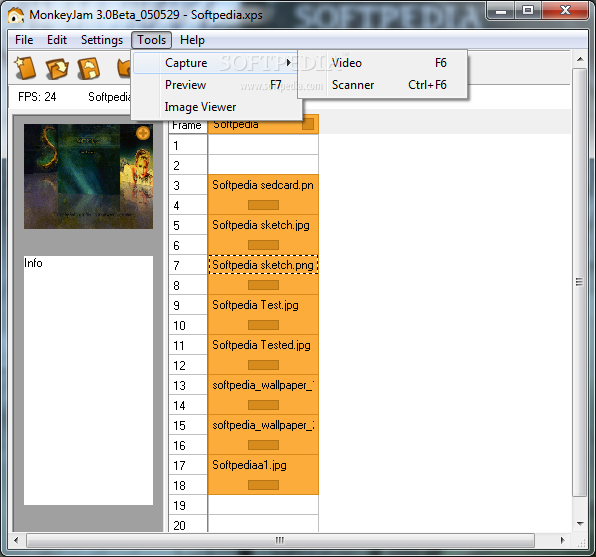This screenshot has height=557, width=596.
Task: Open the Settings menu
Action: pos(102,40)
